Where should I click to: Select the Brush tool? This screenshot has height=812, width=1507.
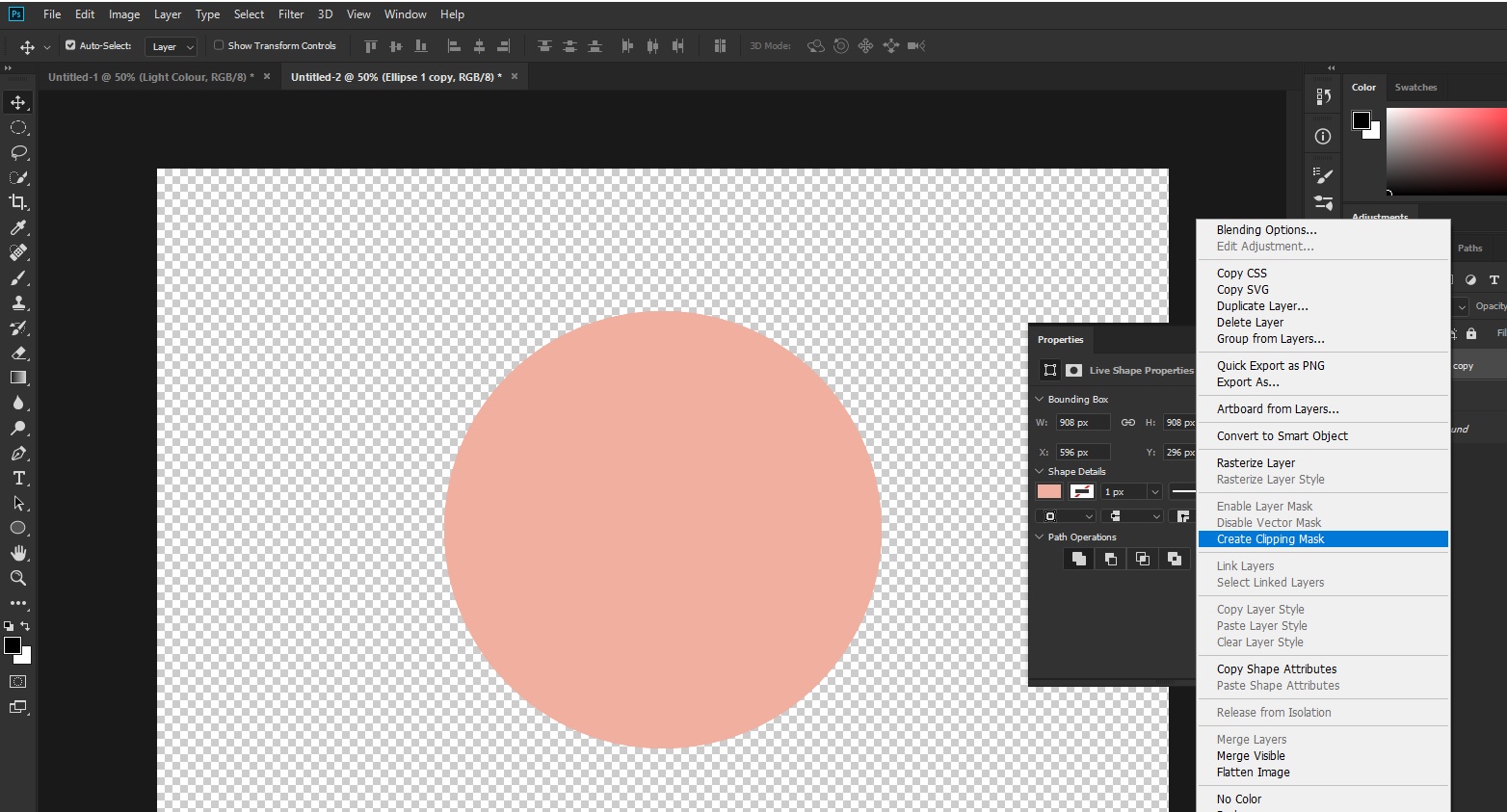pos(18,277)
